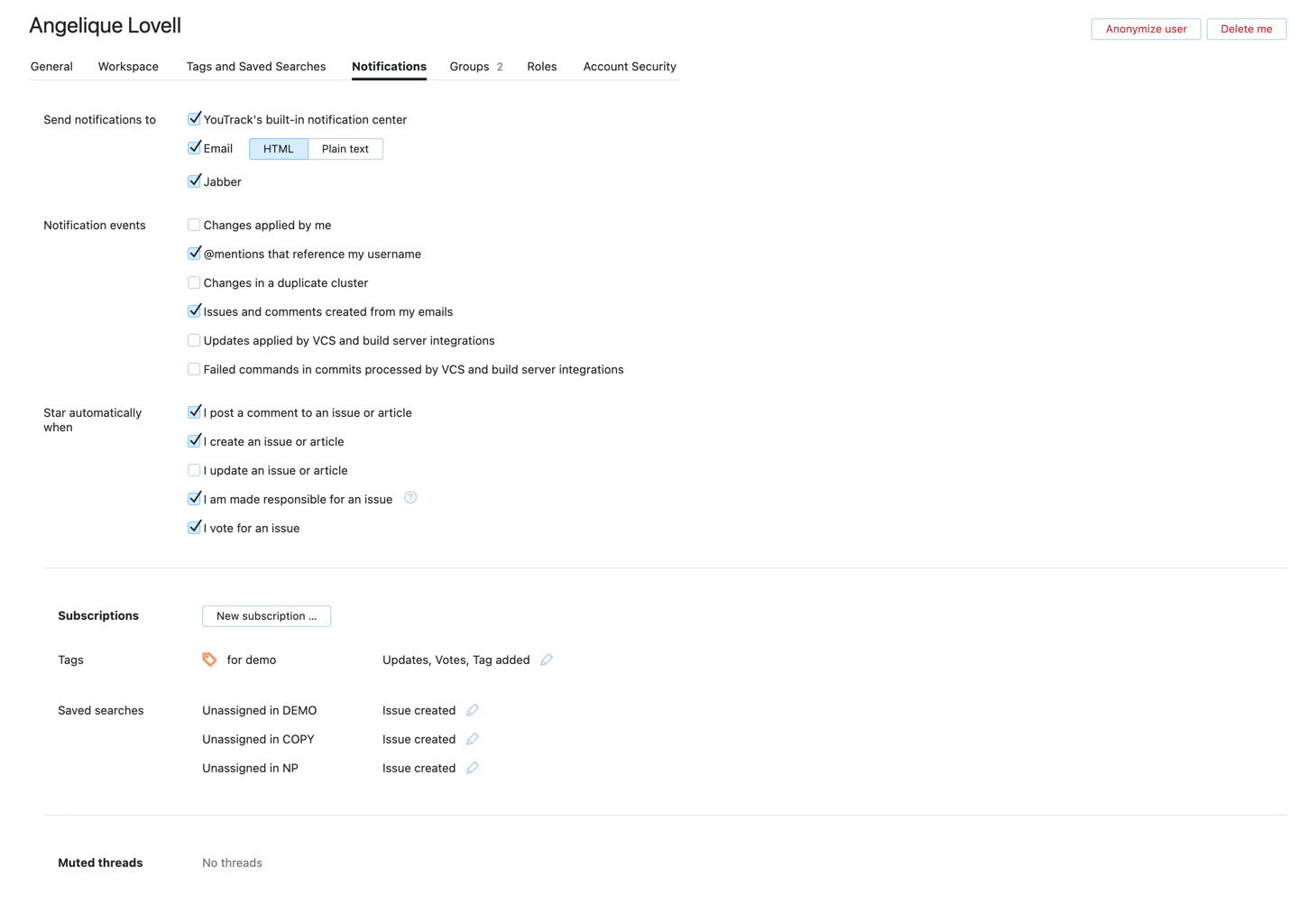Check 'I update an issue or article'
1316x905 pixels.
pos(194,470)
